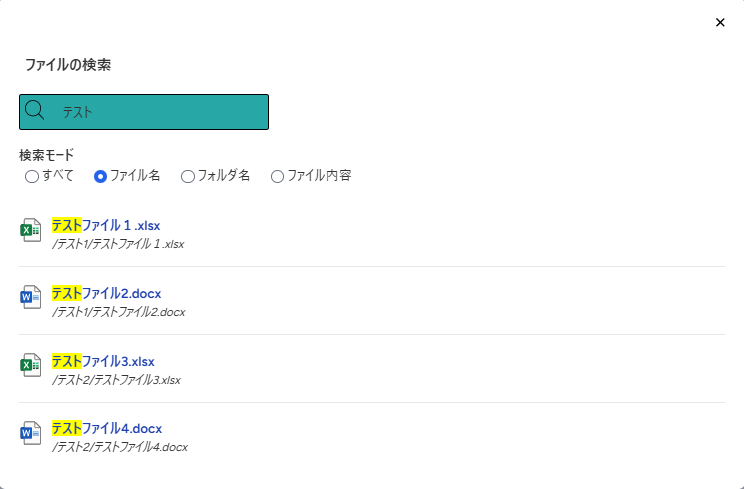This screenshot has width=744, height=489.
Task: Switch search mode to ファイル内容
Action: coord(277,176)
